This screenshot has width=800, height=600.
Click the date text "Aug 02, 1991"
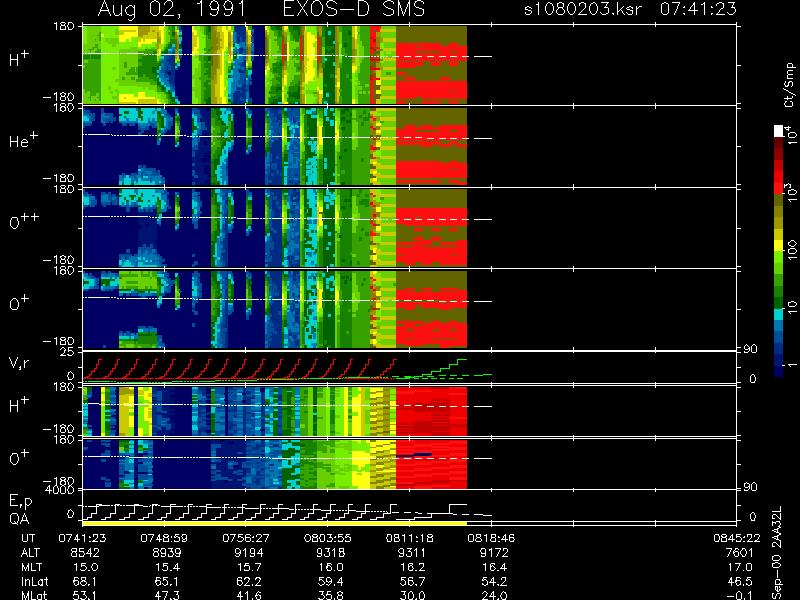171,9
